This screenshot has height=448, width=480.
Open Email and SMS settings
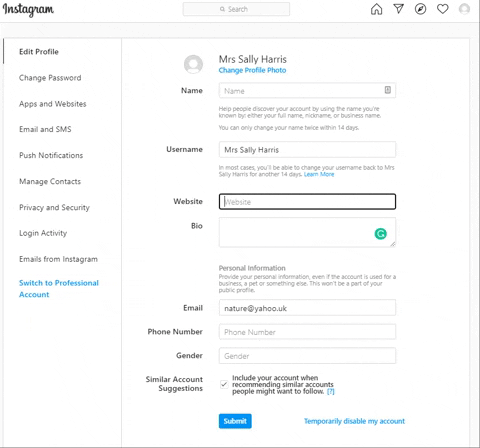[x=45, y=129]
